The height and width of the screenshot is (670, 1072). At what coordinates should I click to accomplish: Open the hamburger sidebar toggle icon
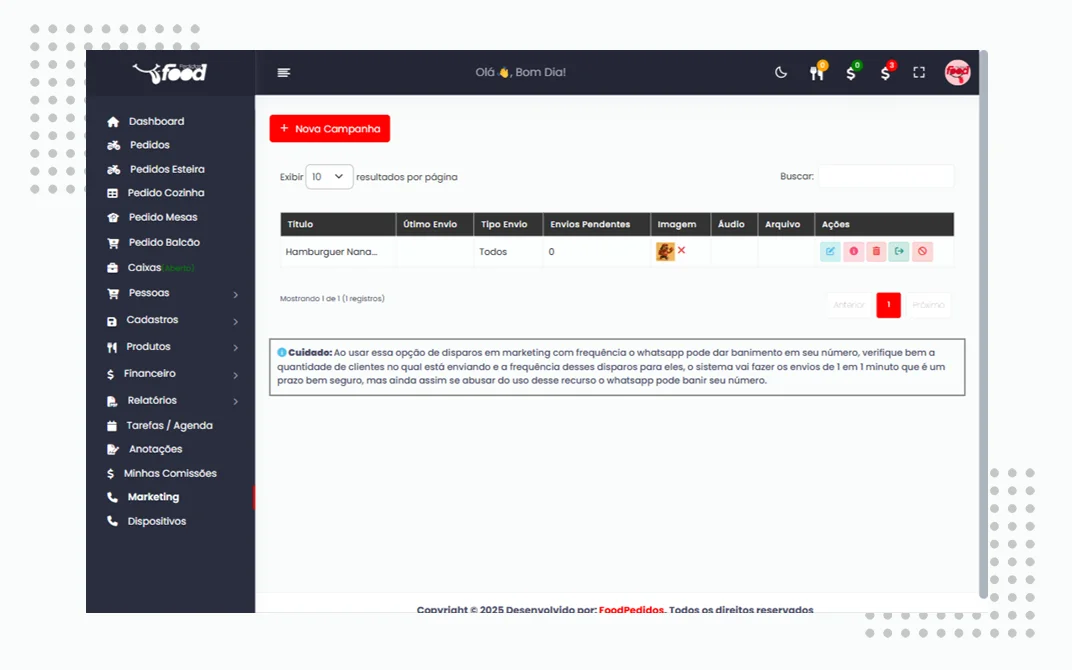point(284,72)
